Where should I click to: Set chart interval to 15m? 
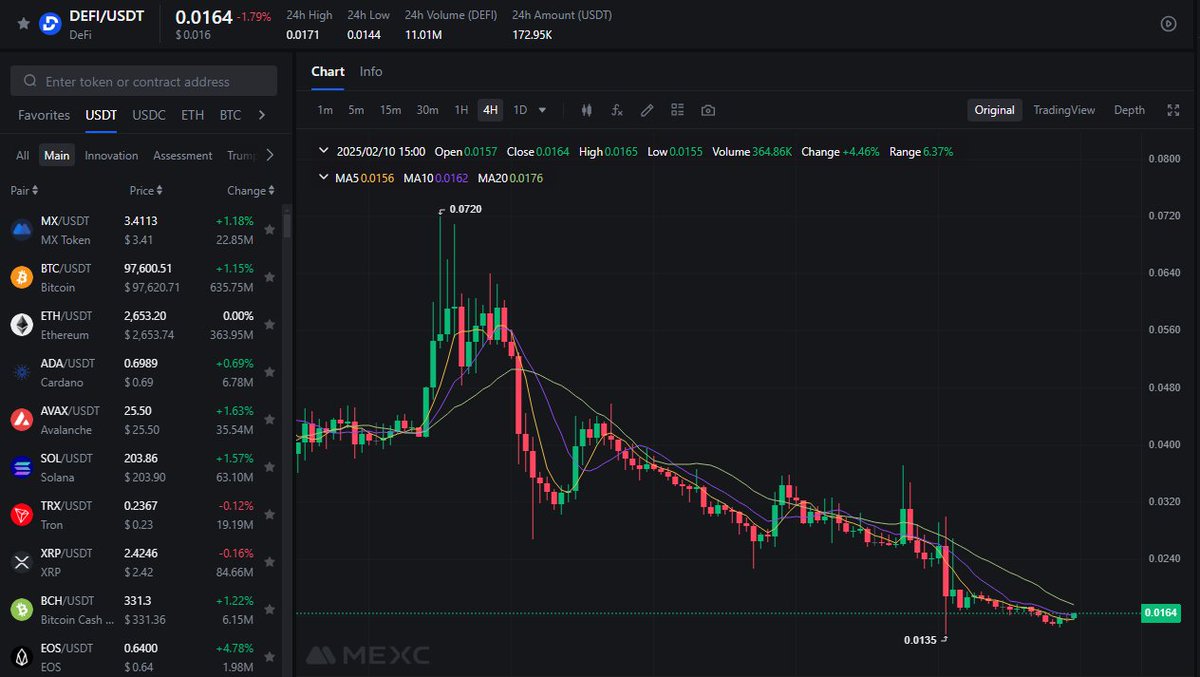390,110
